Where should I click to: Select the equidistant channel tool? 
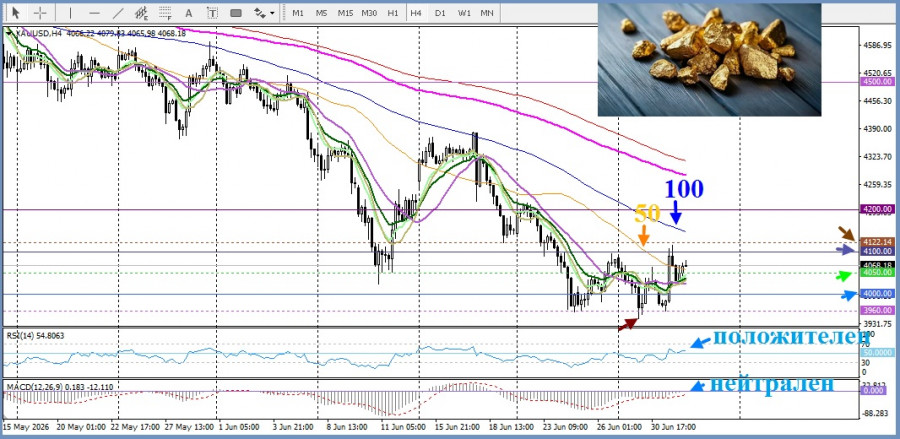[142, 13]
